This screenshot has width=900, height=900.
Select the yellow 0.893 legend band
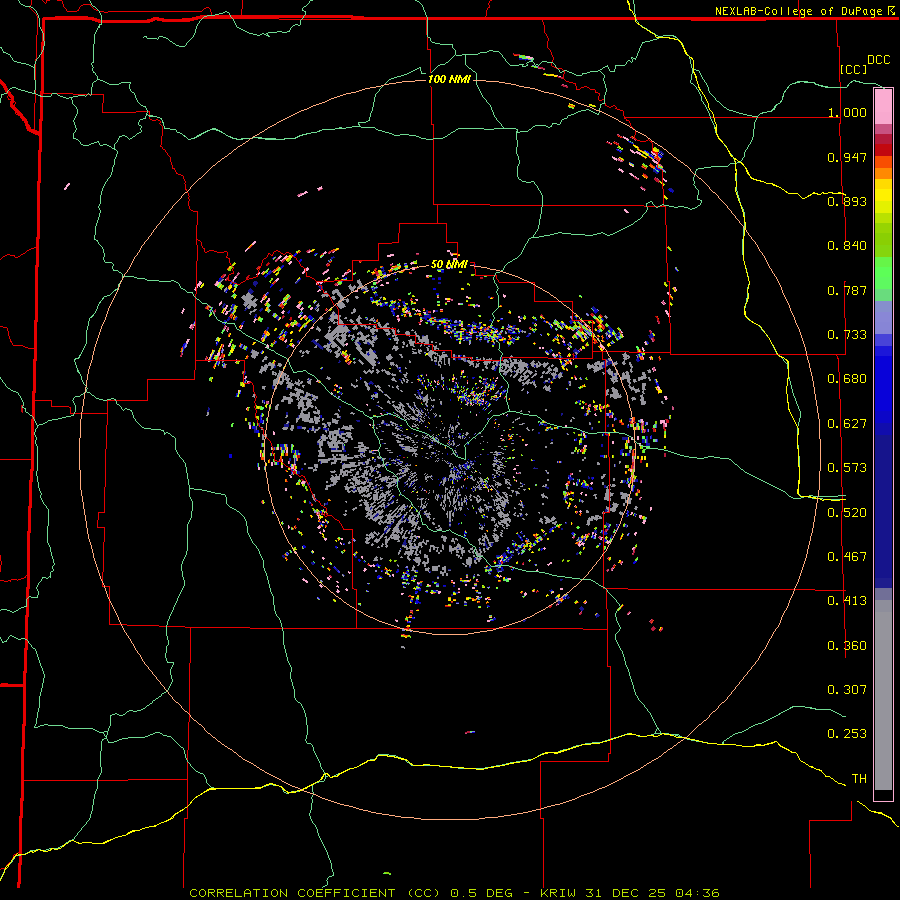883,201
